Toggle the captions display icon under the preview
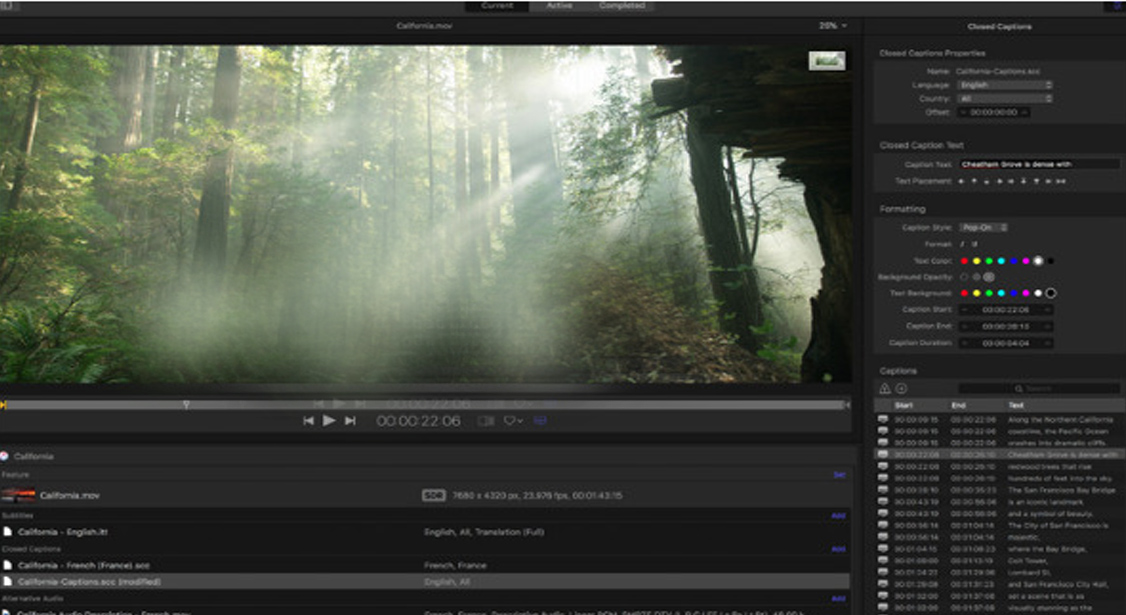 click(540, 421)
